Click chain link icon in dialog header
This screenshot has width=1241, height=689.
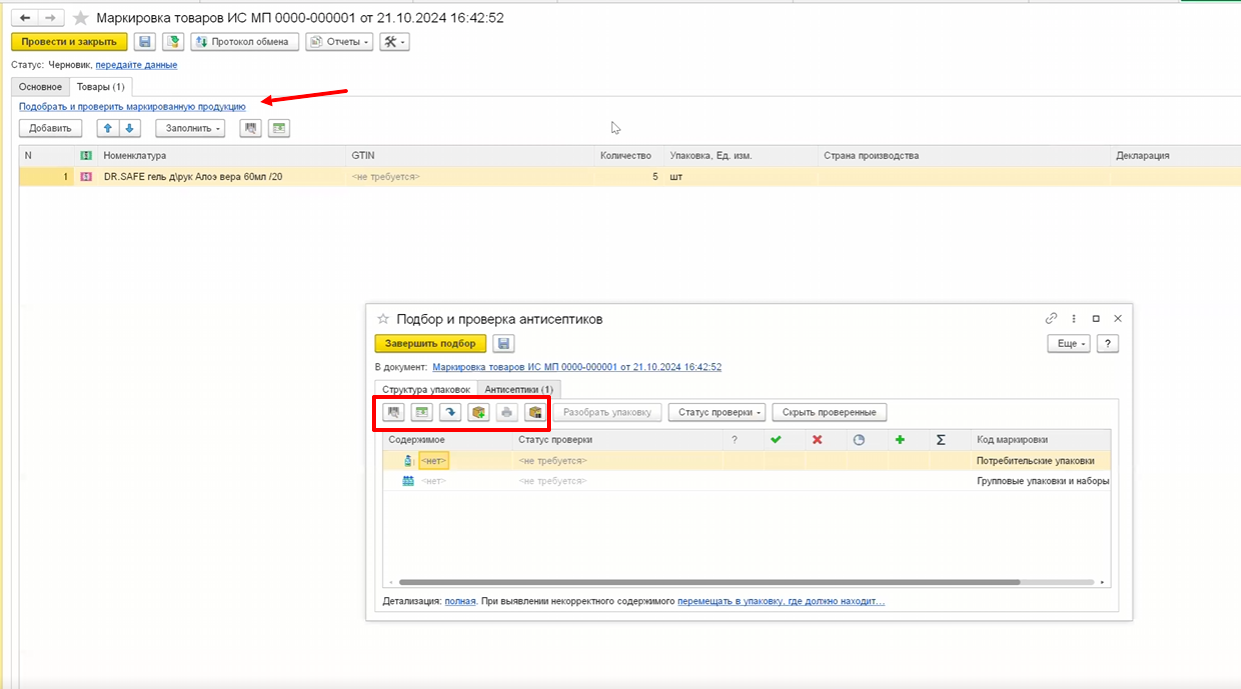tap(1051, 318)
